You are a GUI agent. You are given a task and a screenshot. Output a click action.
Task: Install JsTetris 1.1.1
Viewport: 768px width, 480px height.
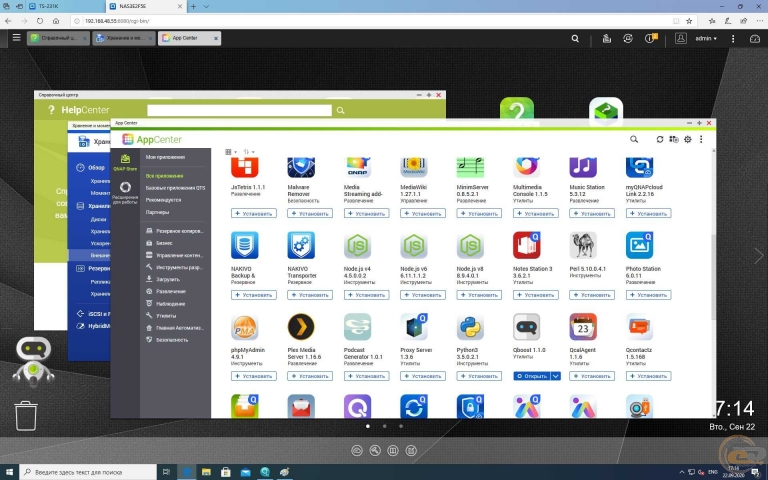tap(254, 214)
